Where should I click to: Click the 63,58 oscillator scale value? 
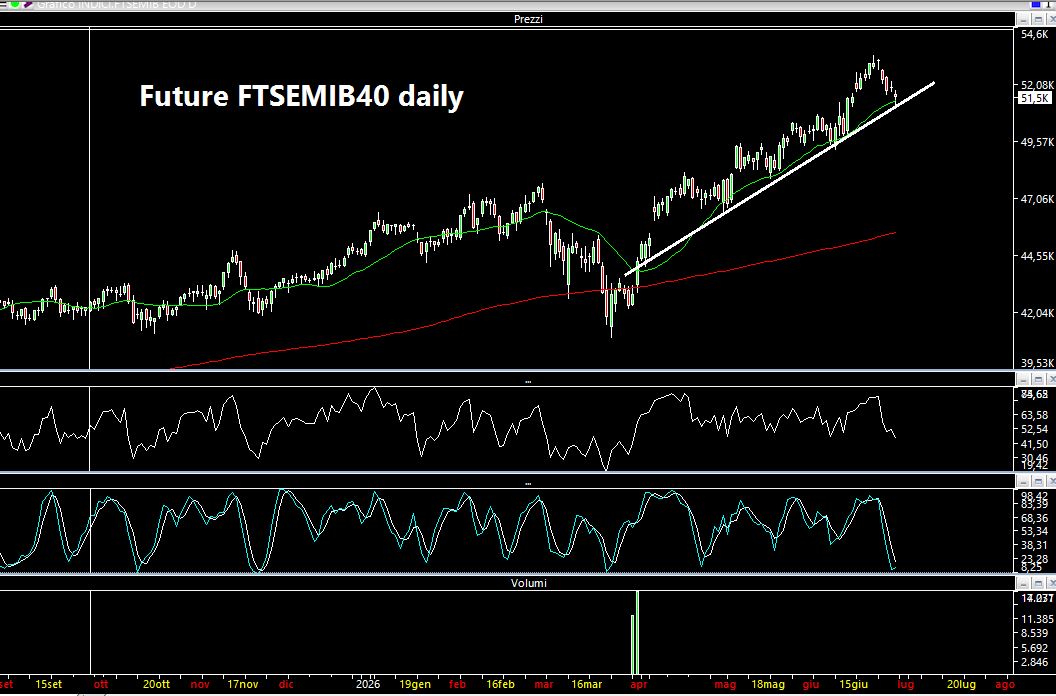click(x=1034, y=415)
